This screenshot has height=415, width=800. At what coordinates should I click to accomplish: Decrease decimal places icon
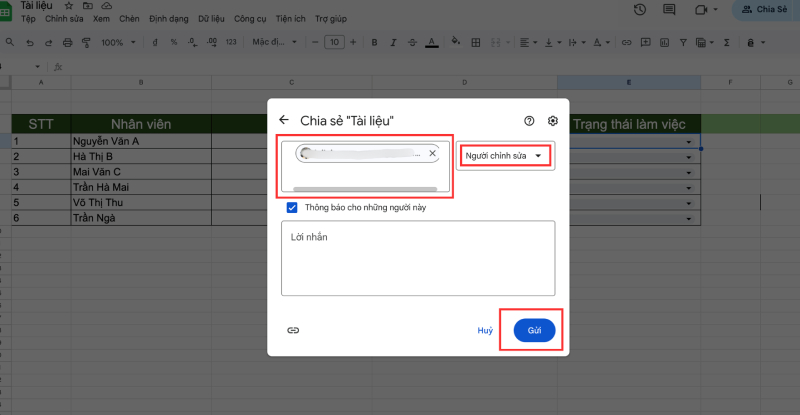tap(192, 42)
